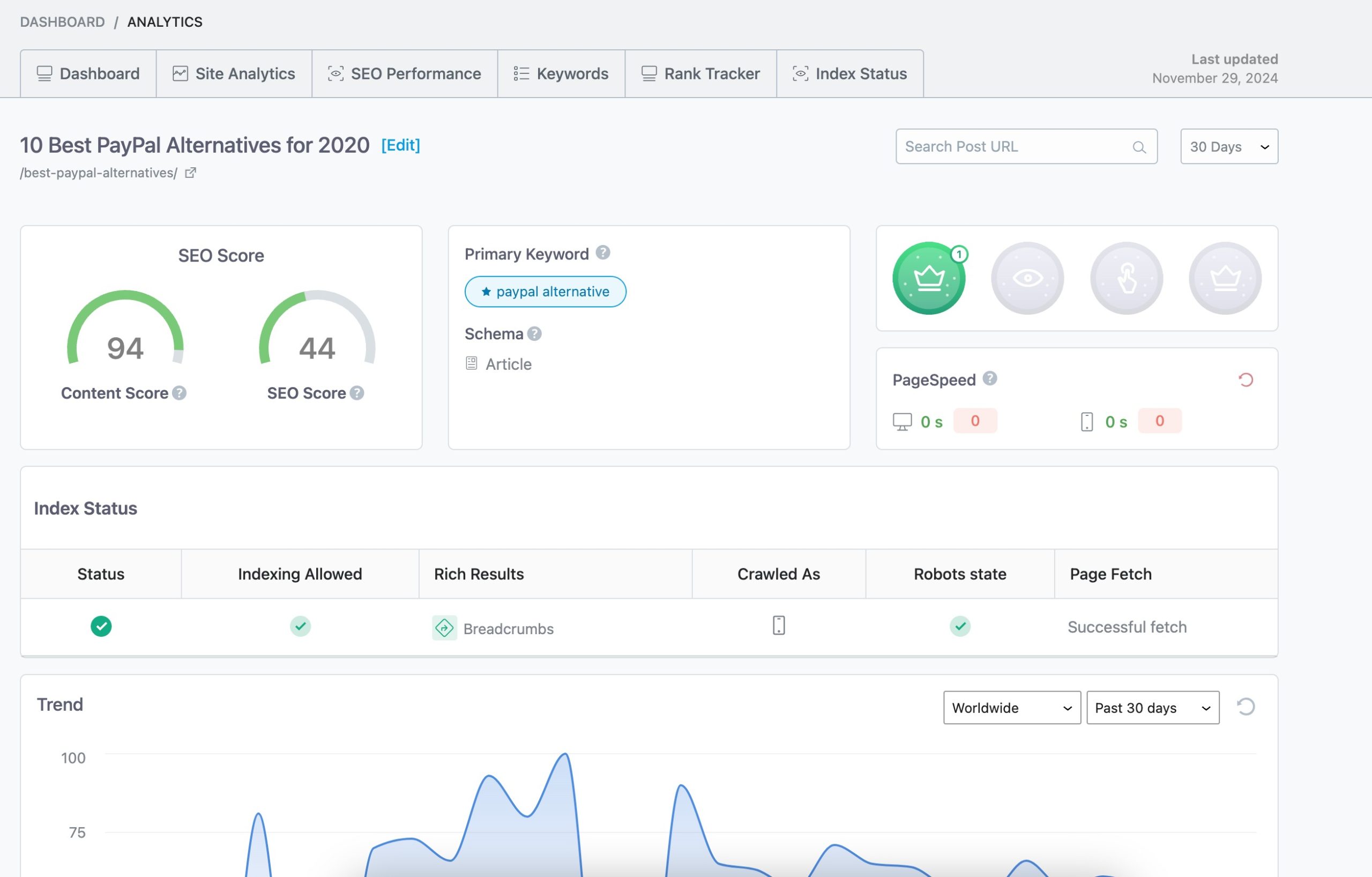
Task: Click the eye/visibility icon in top panel
Action: coord(1028,278)
